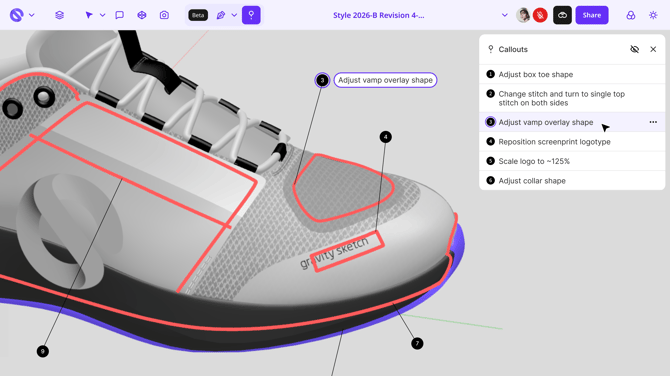Unmute the red microphone button
Image resolution: width=670 pixels, height=376 pixels.
540,15
